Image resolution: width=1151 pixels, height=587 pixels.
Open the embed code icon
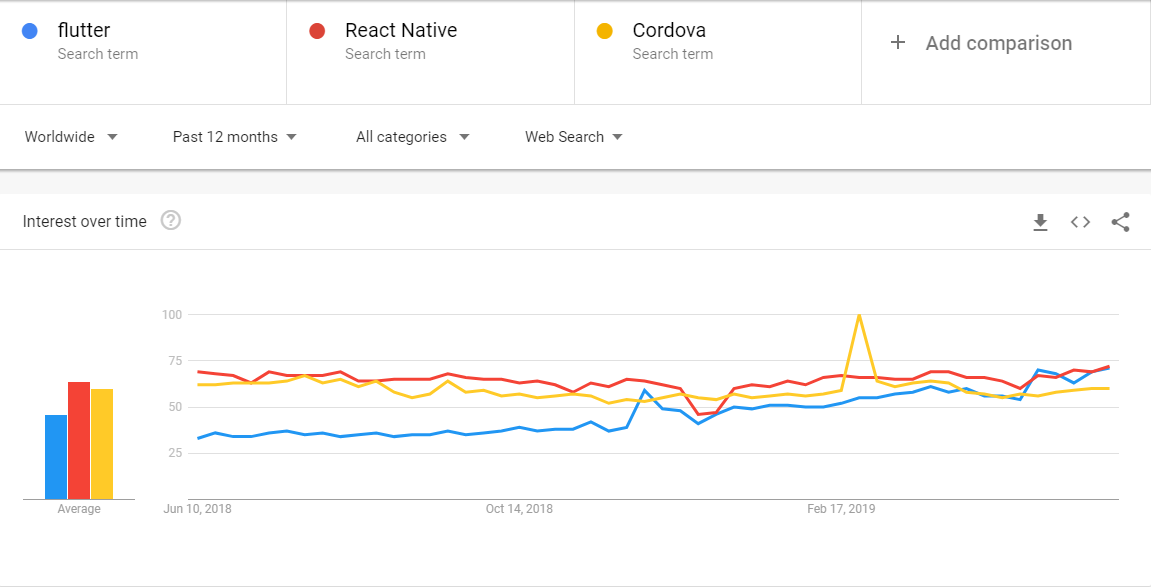pos(1080,222)
